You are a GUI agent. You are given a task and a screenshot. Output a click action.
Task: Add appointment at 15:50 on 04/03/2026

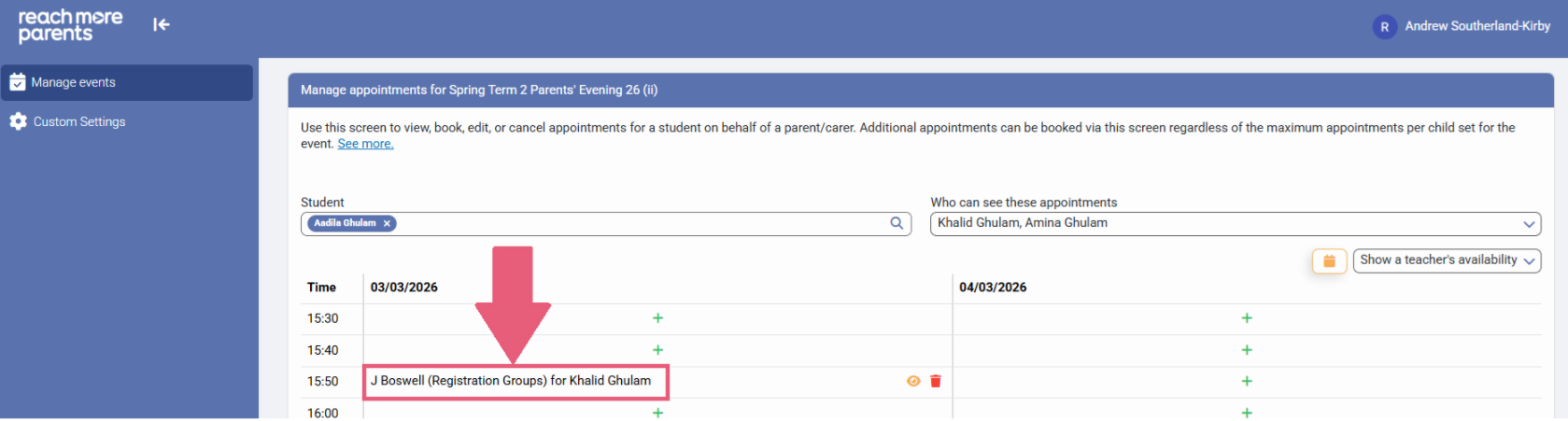coord(1247,382)
